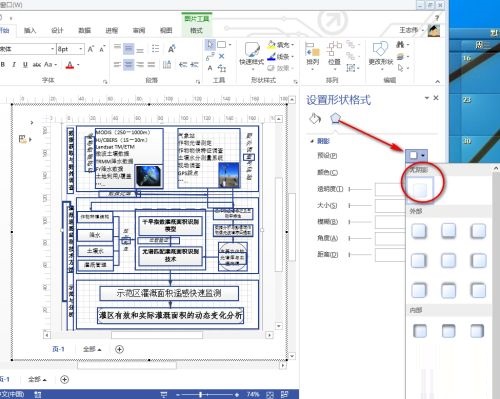Toggle Bold text formatting
The height and width of the screenshot is (399, 500).
pos(3,64)
